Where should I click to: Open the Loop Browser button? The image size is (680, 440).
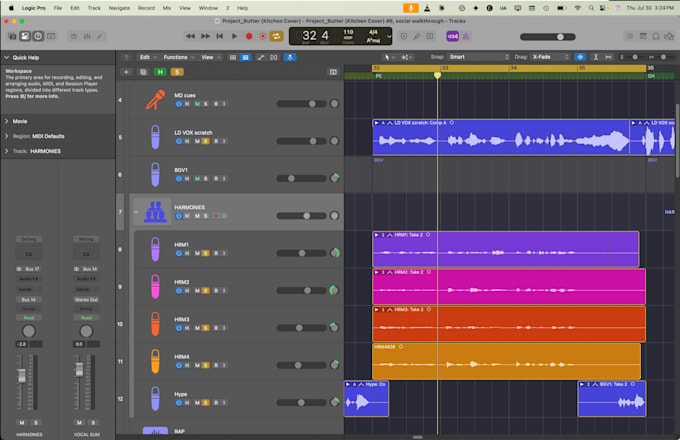(656, 36)
